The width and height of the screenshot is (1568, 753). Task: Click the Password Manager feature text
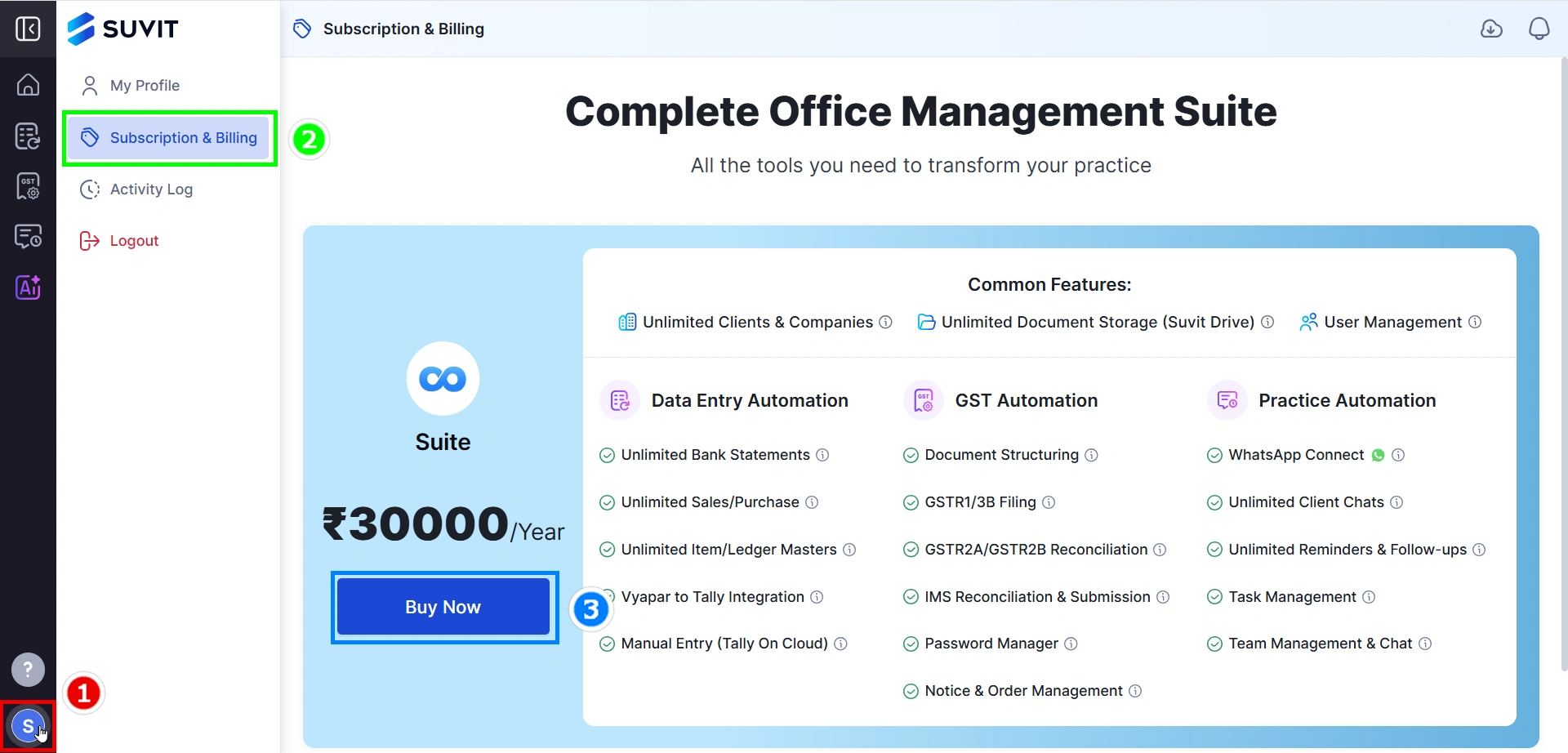991,644
